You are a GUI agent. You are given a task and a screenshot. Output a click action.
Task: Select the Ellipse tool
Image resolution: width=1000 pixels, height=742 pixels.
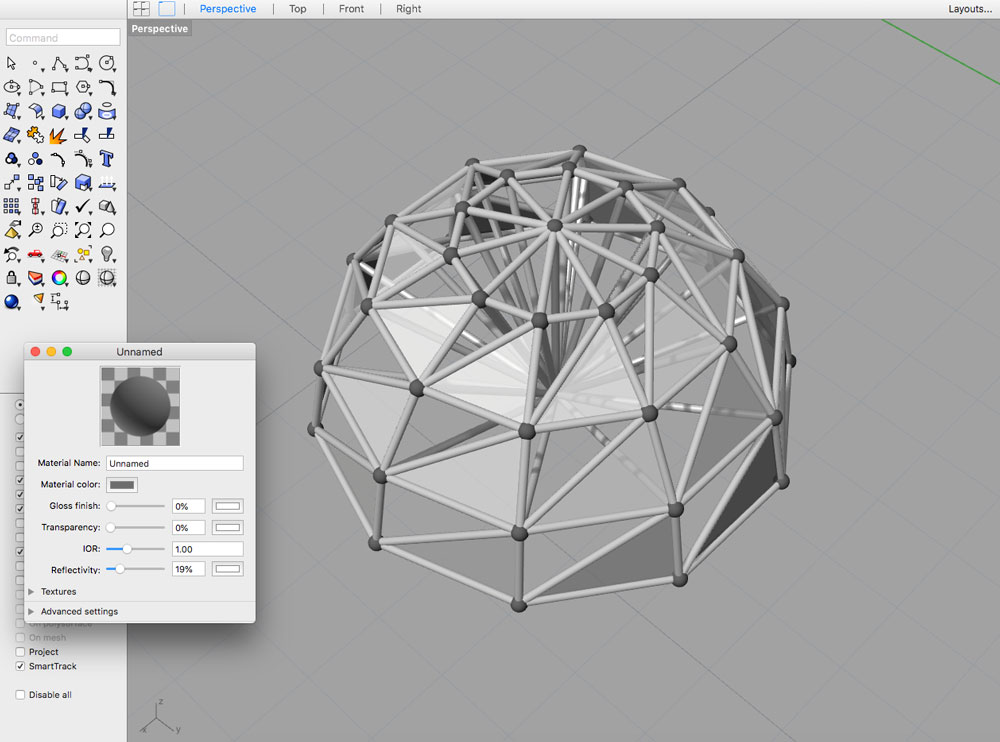(x=12, y=87)
